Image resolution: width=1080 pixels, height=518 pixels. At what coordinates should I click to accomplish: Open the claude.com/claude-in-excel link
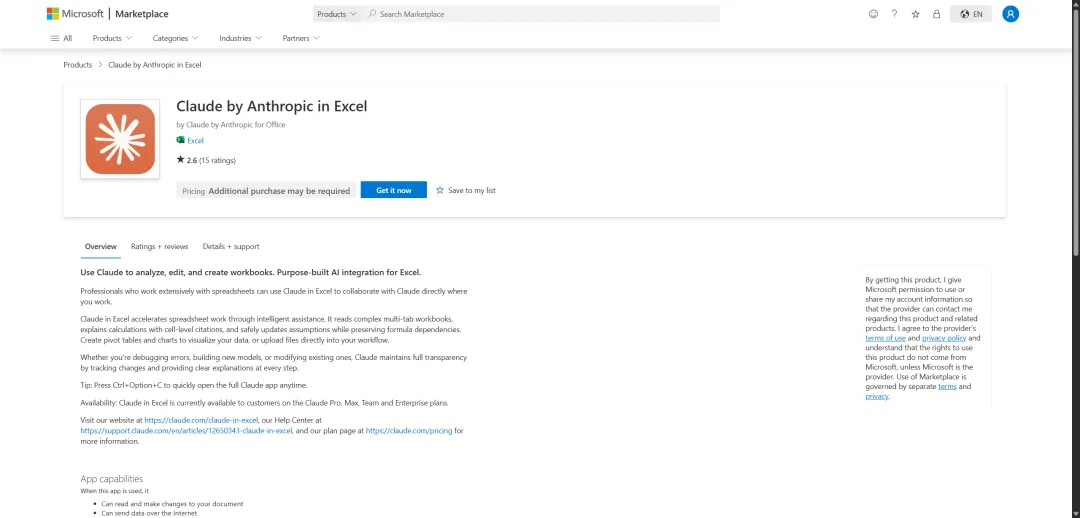point(201,419)
